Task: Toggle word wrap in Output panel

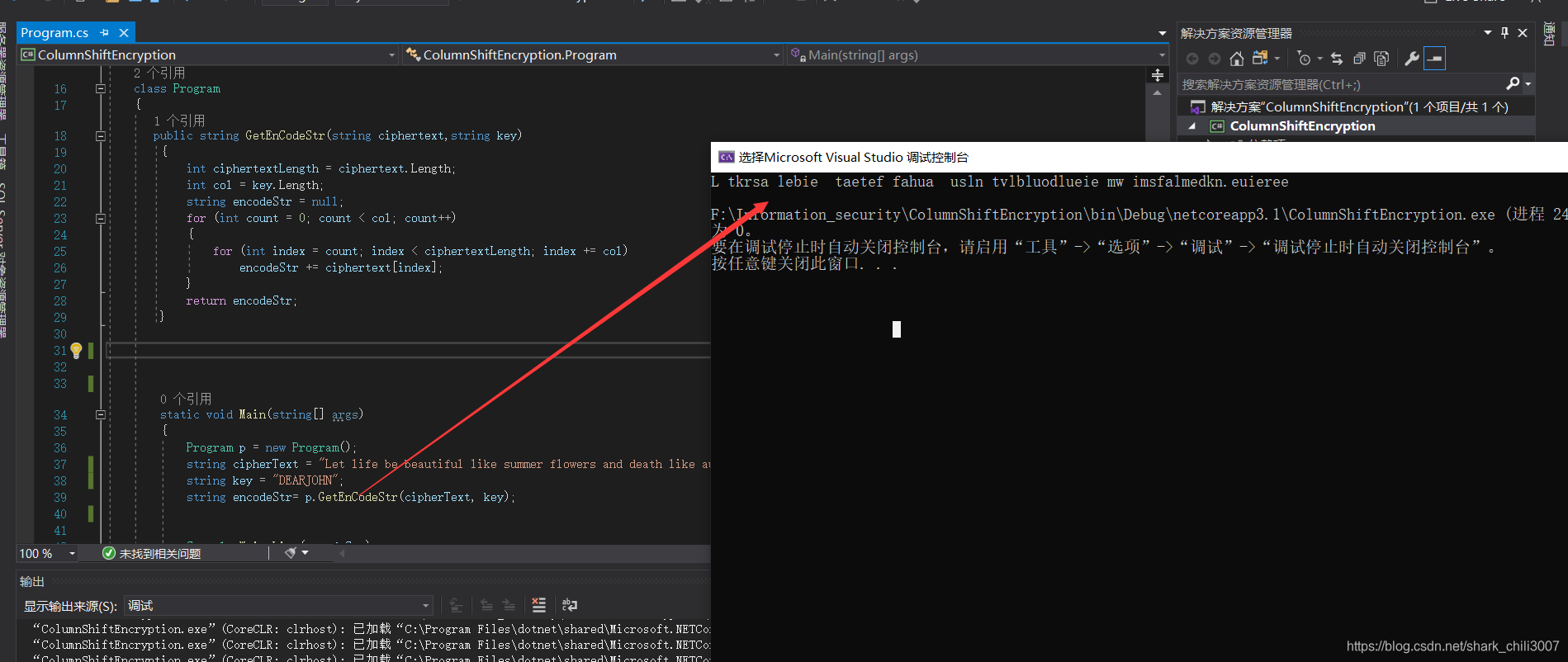Action: (570, 605)
